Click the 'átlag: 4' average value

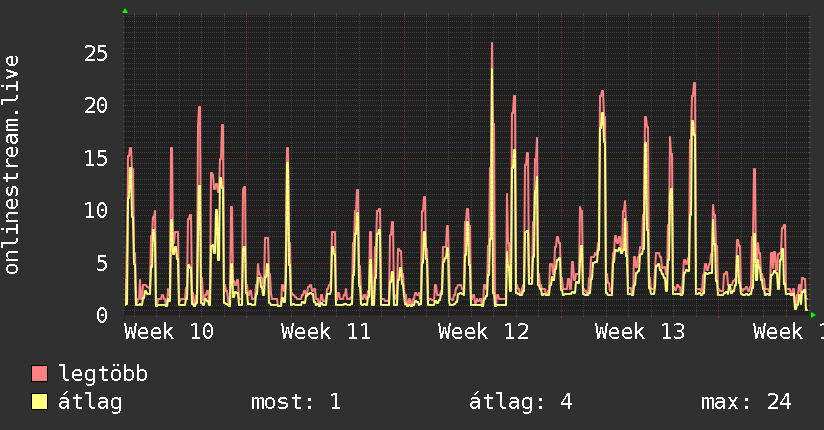pyautogui.click(x=520, y=402)
